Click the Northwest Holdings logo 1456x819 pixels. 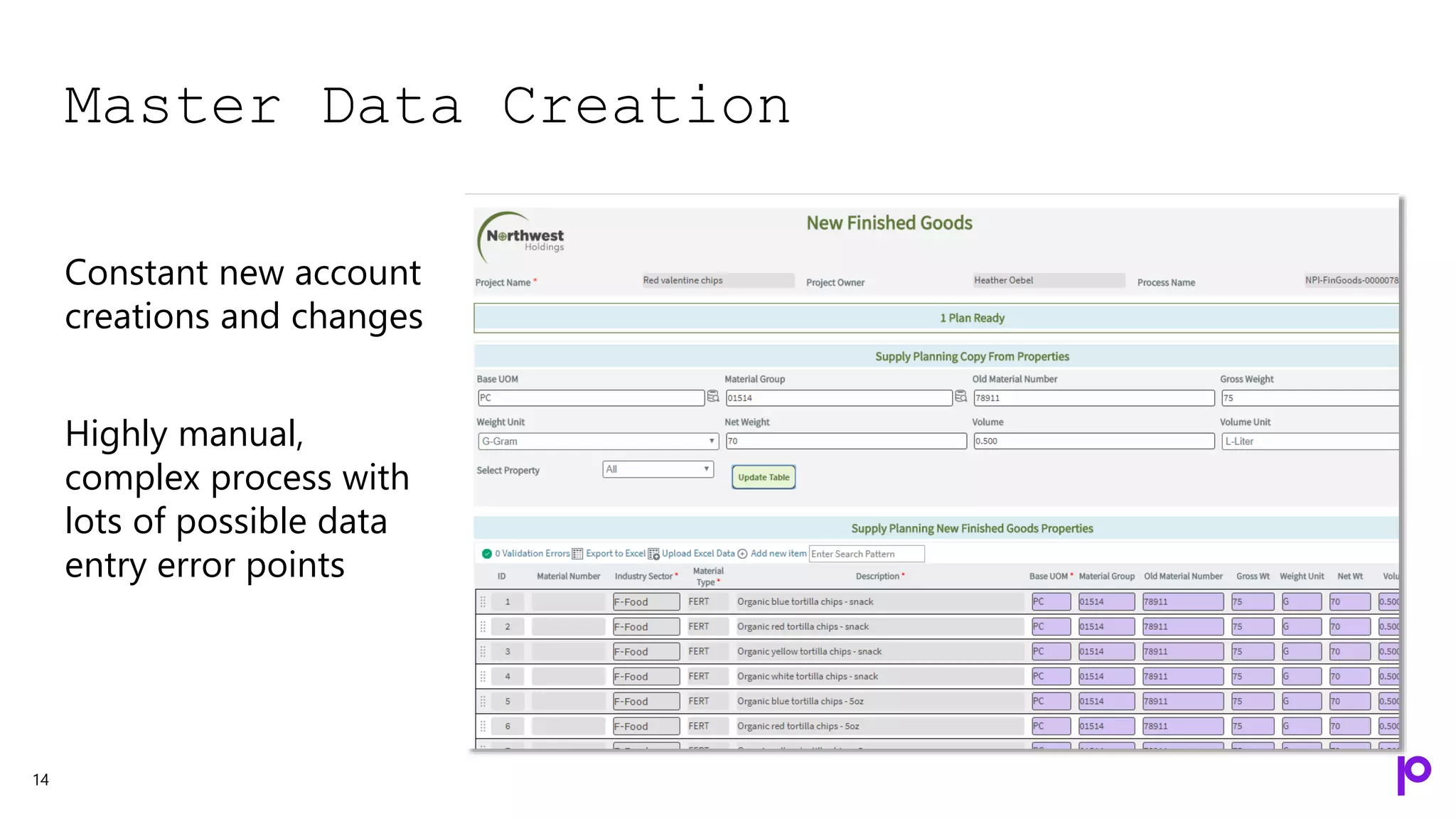tap(521, 237)
